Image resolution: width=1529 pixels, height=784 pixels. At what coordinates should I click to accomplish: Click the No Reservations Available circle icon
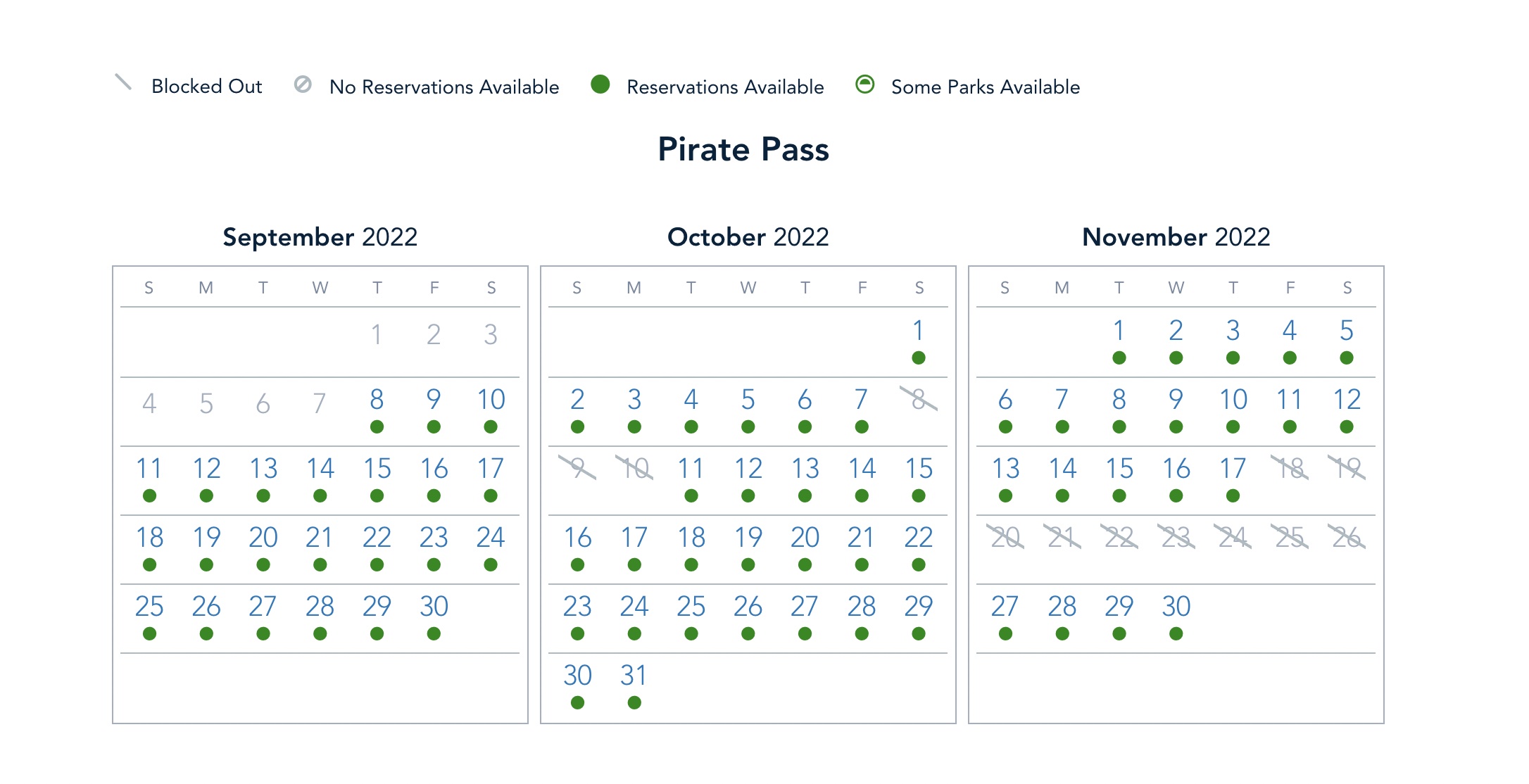[x=303, y=84]
